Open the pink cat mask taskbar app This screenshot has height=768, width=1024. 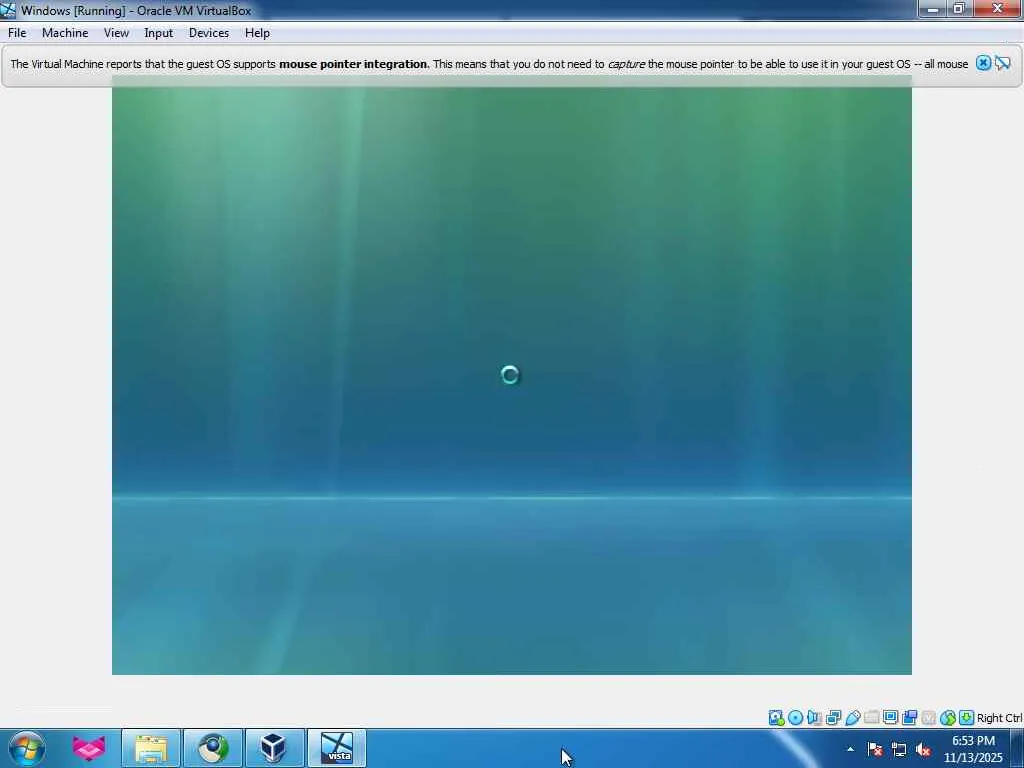[x=89, y=748]
